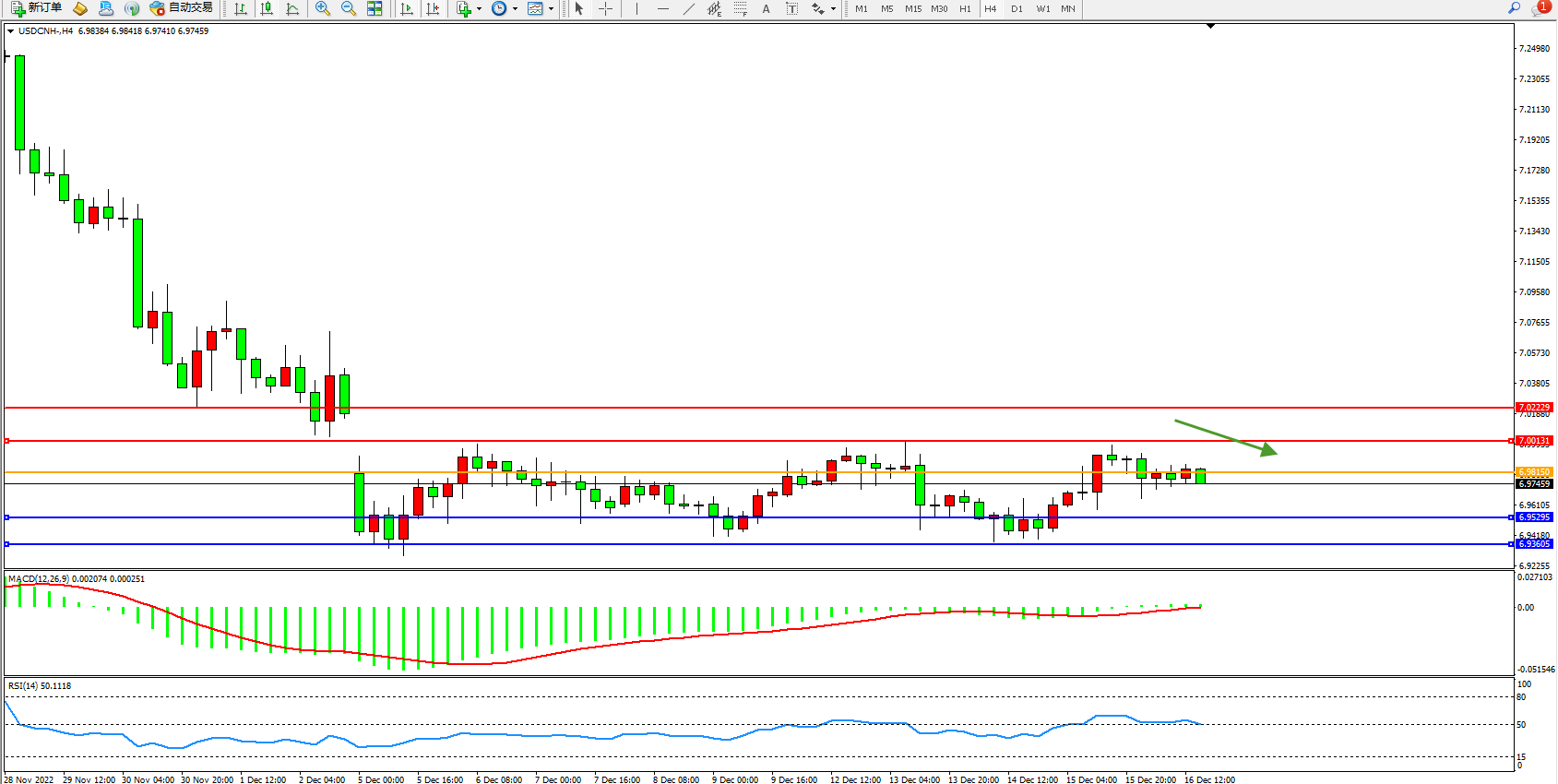Image resolution: width=1558 pixels, height=784 pixels.
Task: Select the Fibonacci retracement tool
Action: point(740,8)
